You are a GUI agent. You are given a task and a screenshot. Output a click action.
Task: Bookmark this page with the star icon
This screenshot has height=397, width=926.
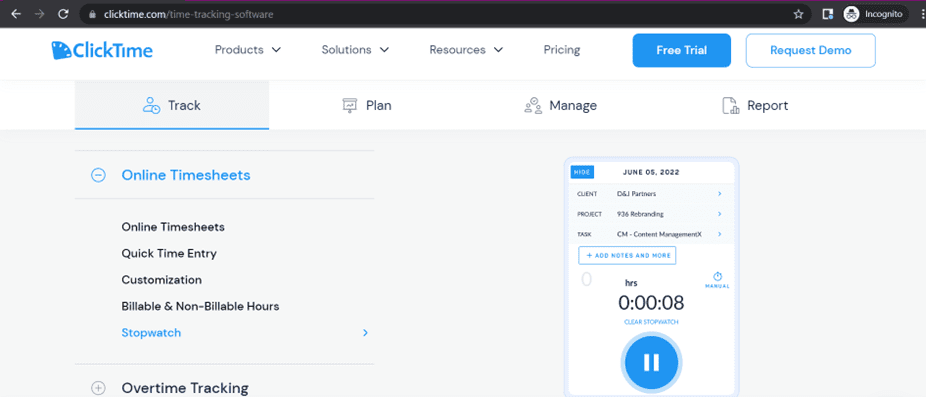(798, 14)
